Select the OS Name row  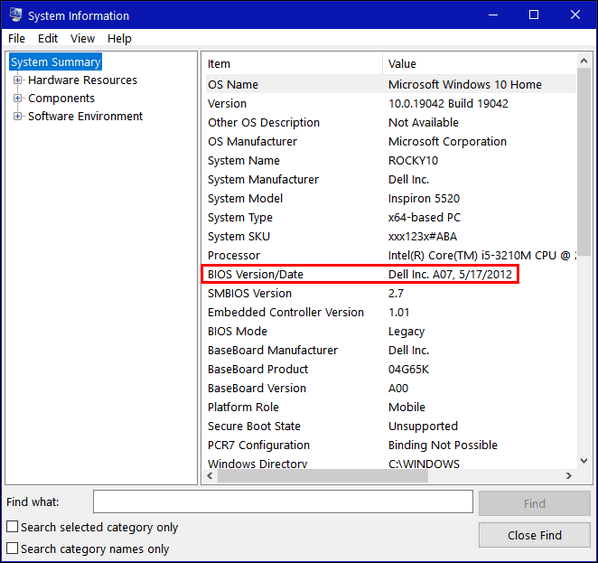click(x=391, y=84)
